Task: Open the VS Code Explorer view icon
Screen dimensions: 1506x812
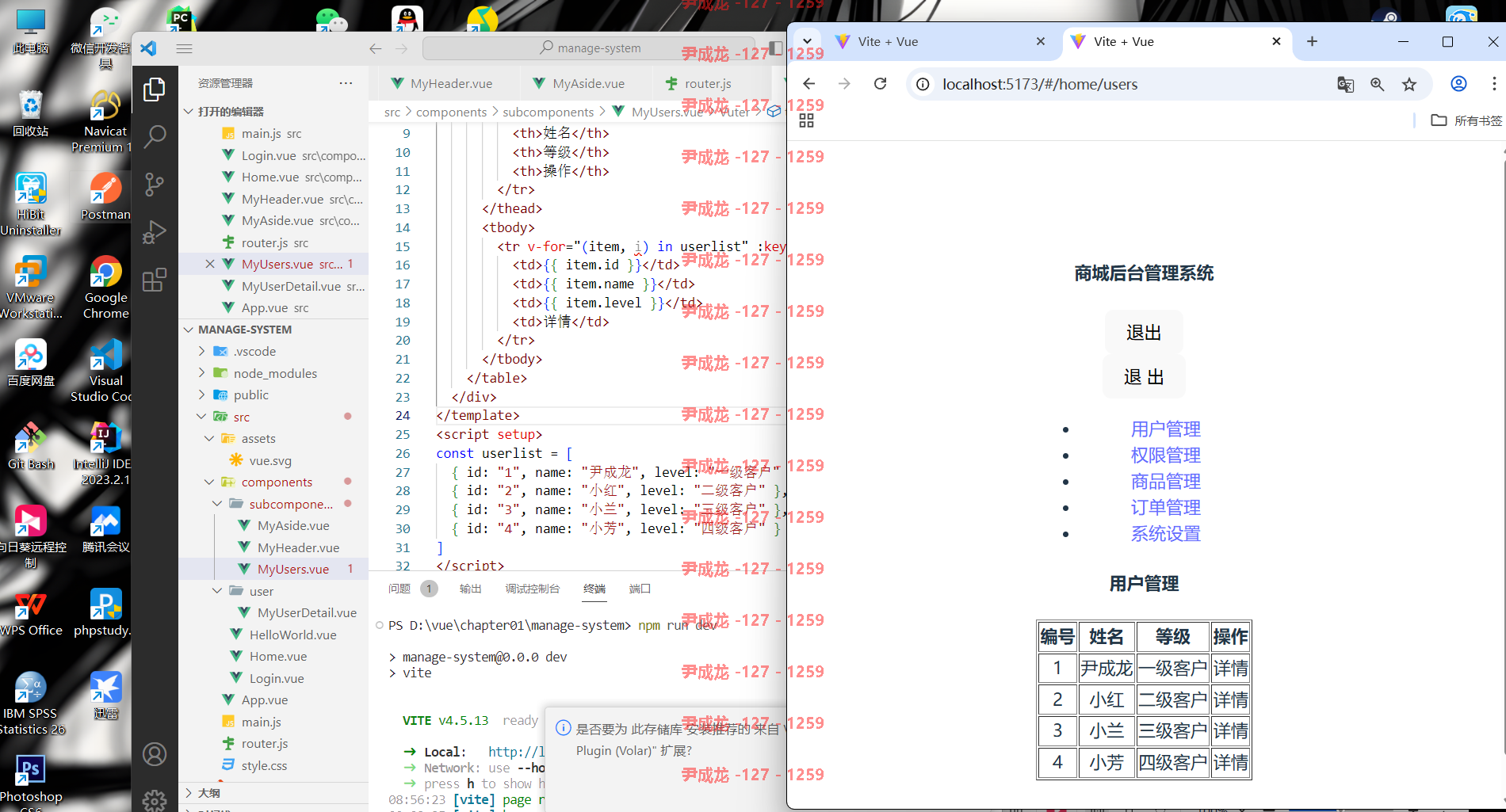Action: click(155, 90)
